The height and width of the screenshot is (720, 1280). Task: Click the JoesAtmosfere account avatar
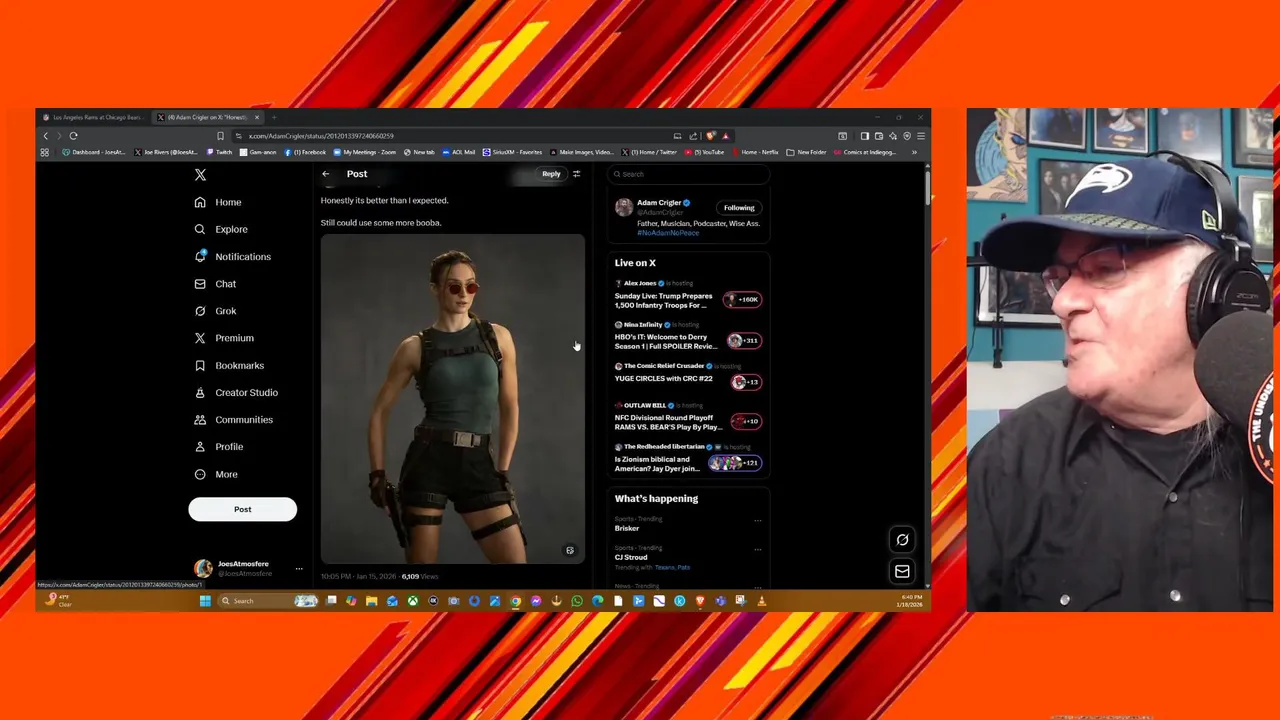tap(203, 569)
